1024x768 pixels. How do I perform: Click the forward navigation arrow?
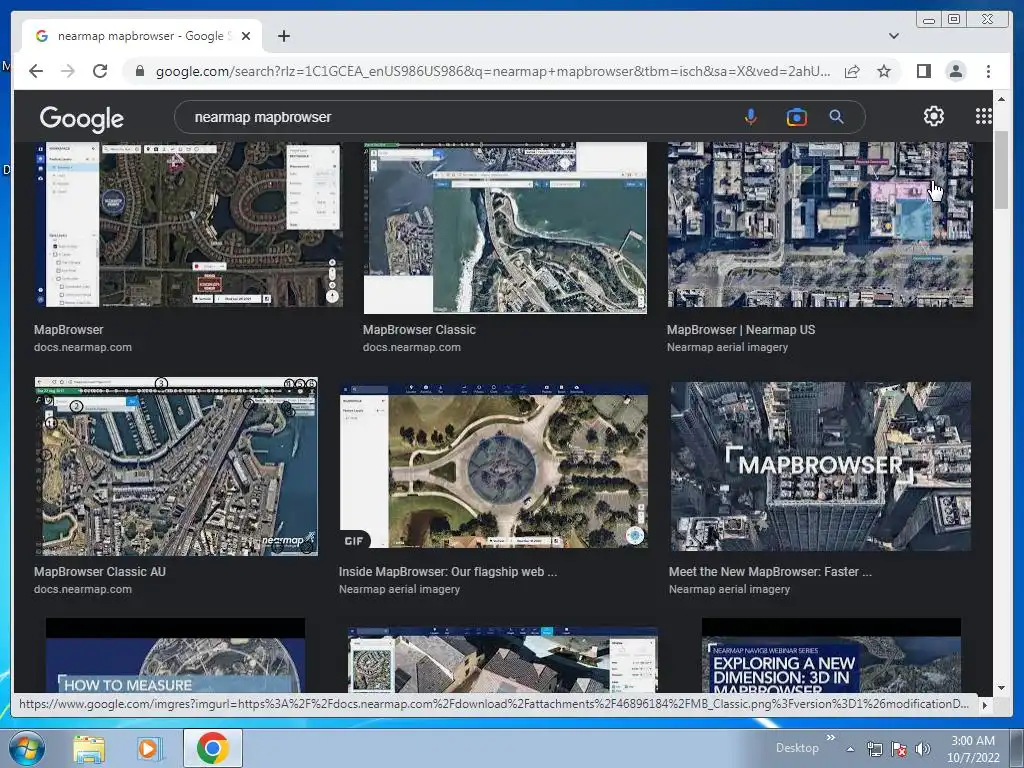(x=68, y=71)
